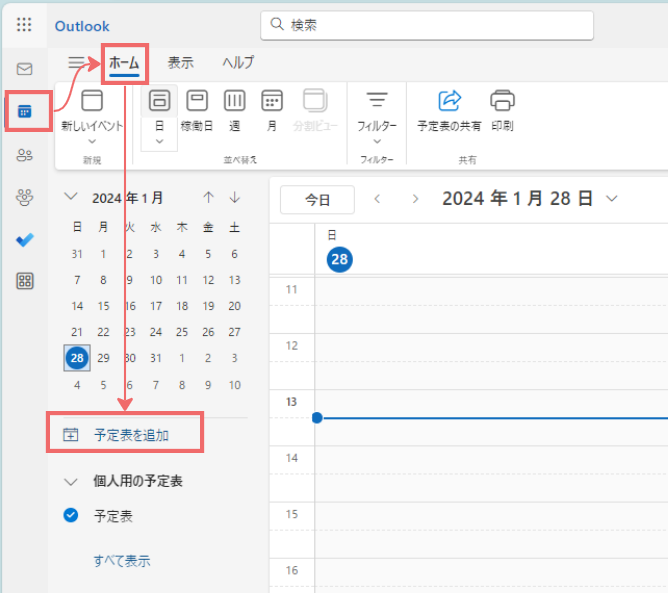
Task: Click the 14 hour time slot
Action: 491,474
